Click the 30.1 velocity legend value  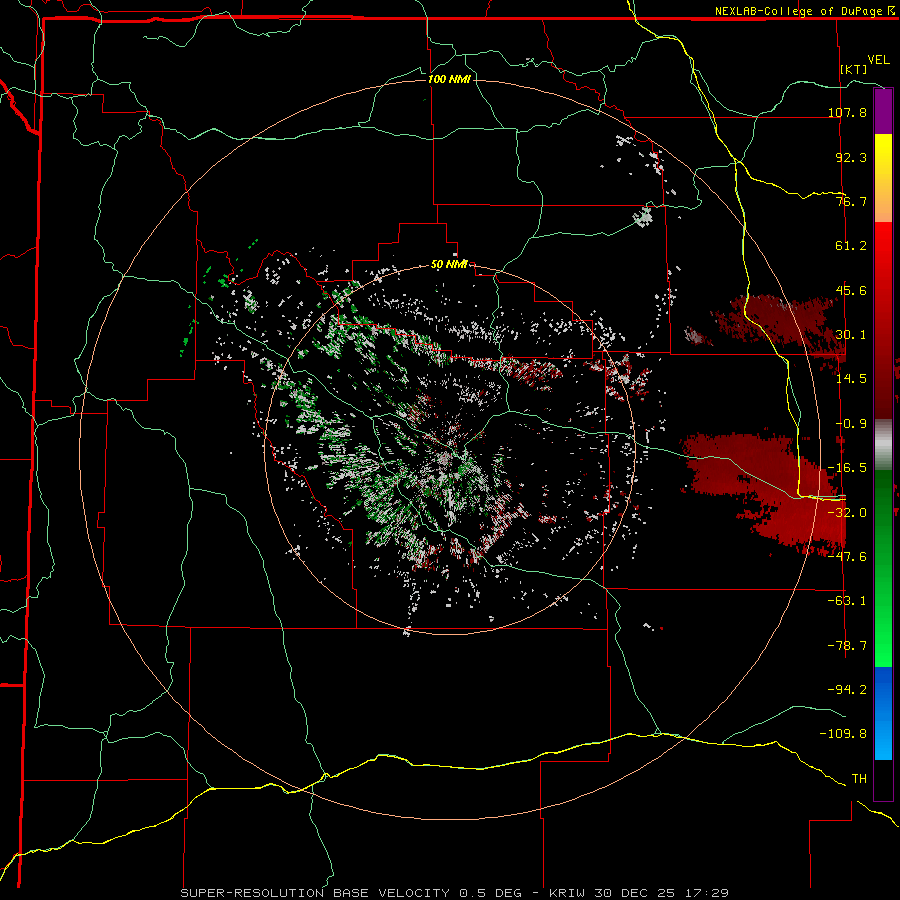pos(851,335)
